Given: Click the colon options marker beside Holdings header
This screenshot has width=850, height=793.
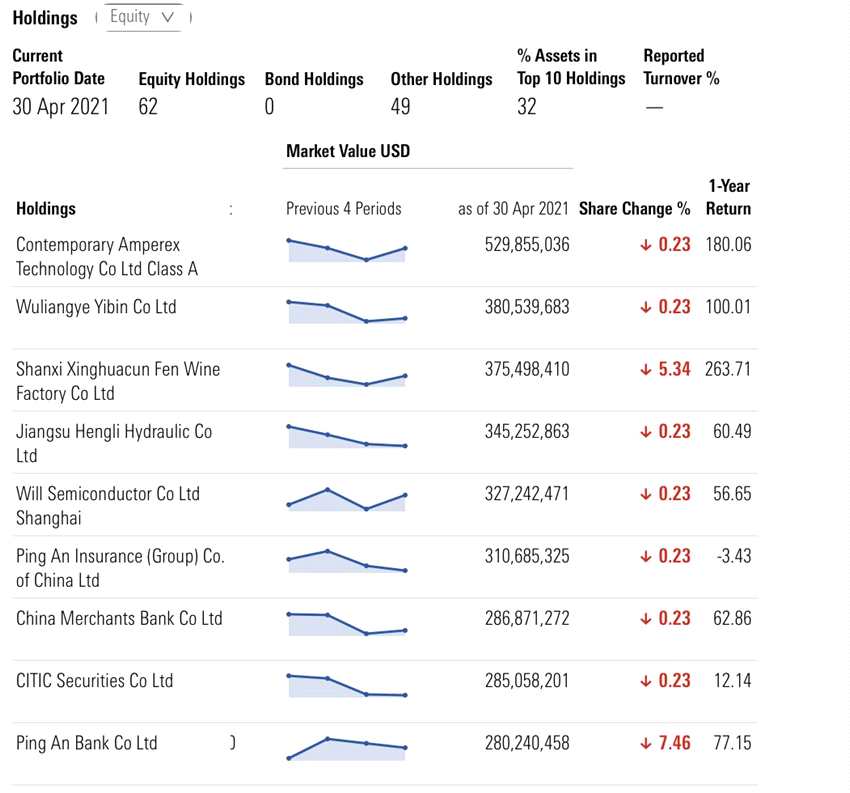Looking at the screenshot, I should [x=230, y=210].
